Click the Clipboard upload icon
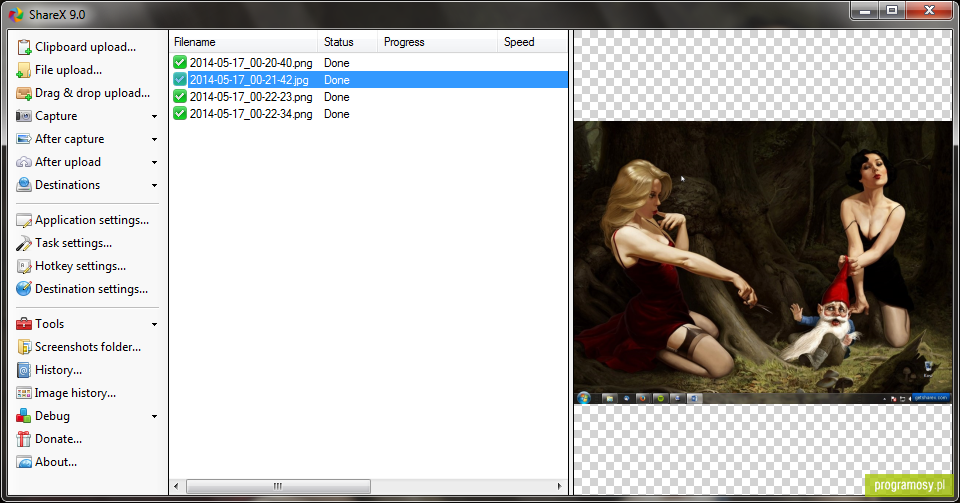Viewport: 960px width, 503px height. pyautogui.click(x=24, y=47)
